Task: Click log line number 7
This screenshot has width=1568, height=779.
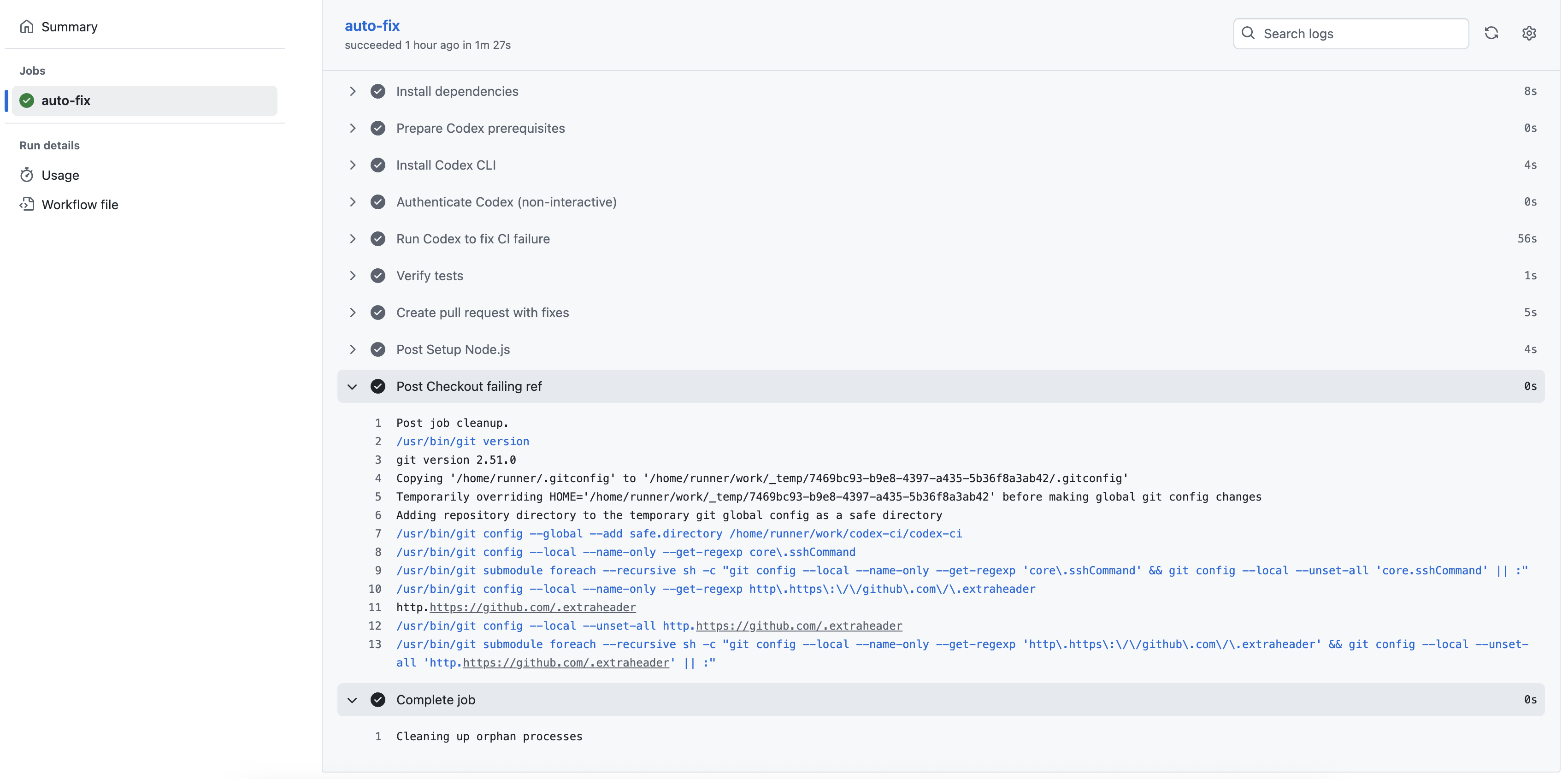Action: coord(378,534)
